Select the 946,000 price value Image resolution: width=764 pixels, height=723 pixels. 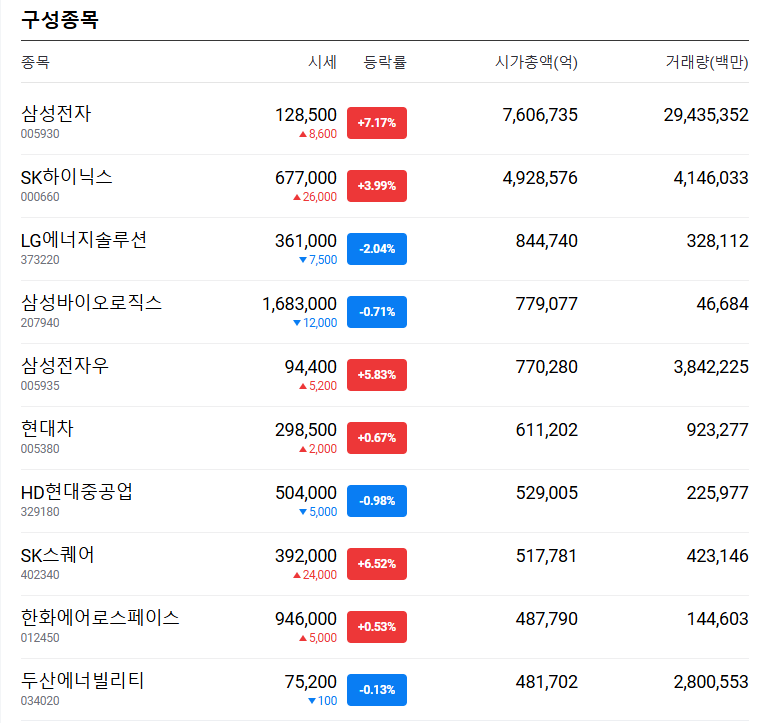tap(306, 619)
